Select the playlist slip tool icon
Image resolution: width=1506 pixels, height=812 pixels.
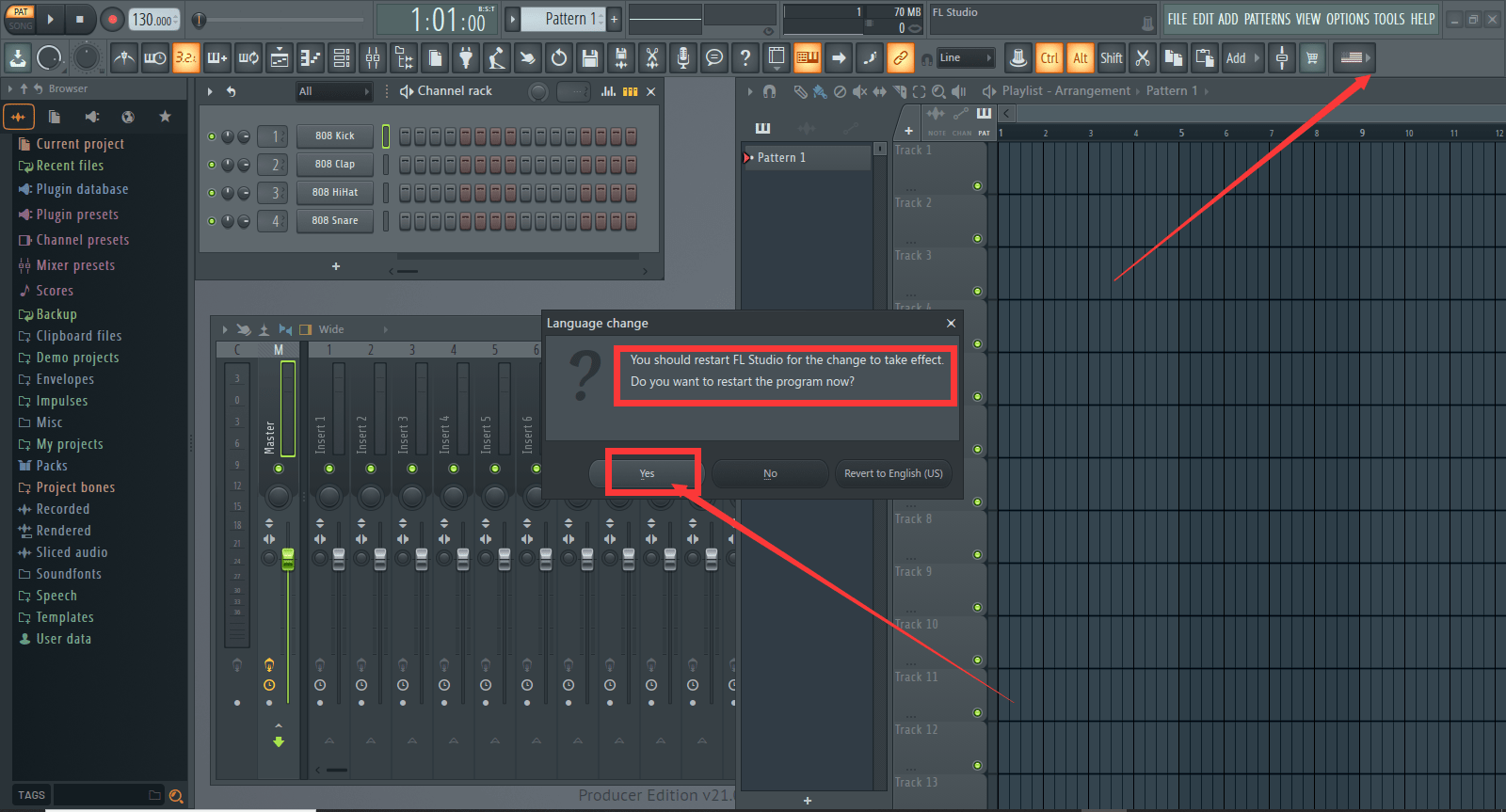tap(879, 91)
